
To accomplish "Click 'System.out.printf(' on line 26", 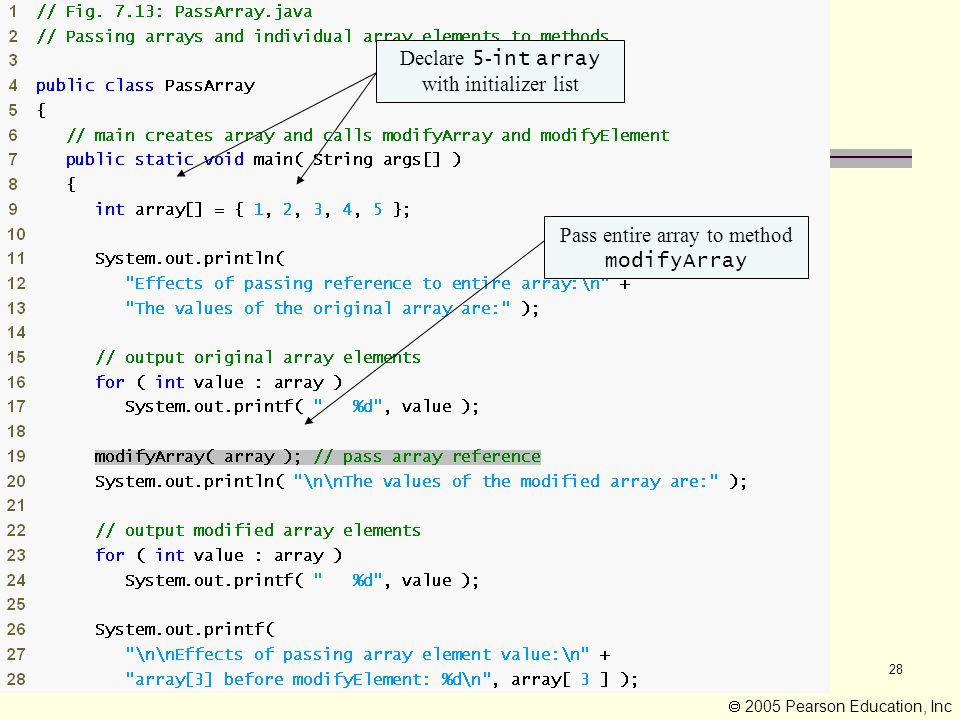I will [x=185, y=629].
